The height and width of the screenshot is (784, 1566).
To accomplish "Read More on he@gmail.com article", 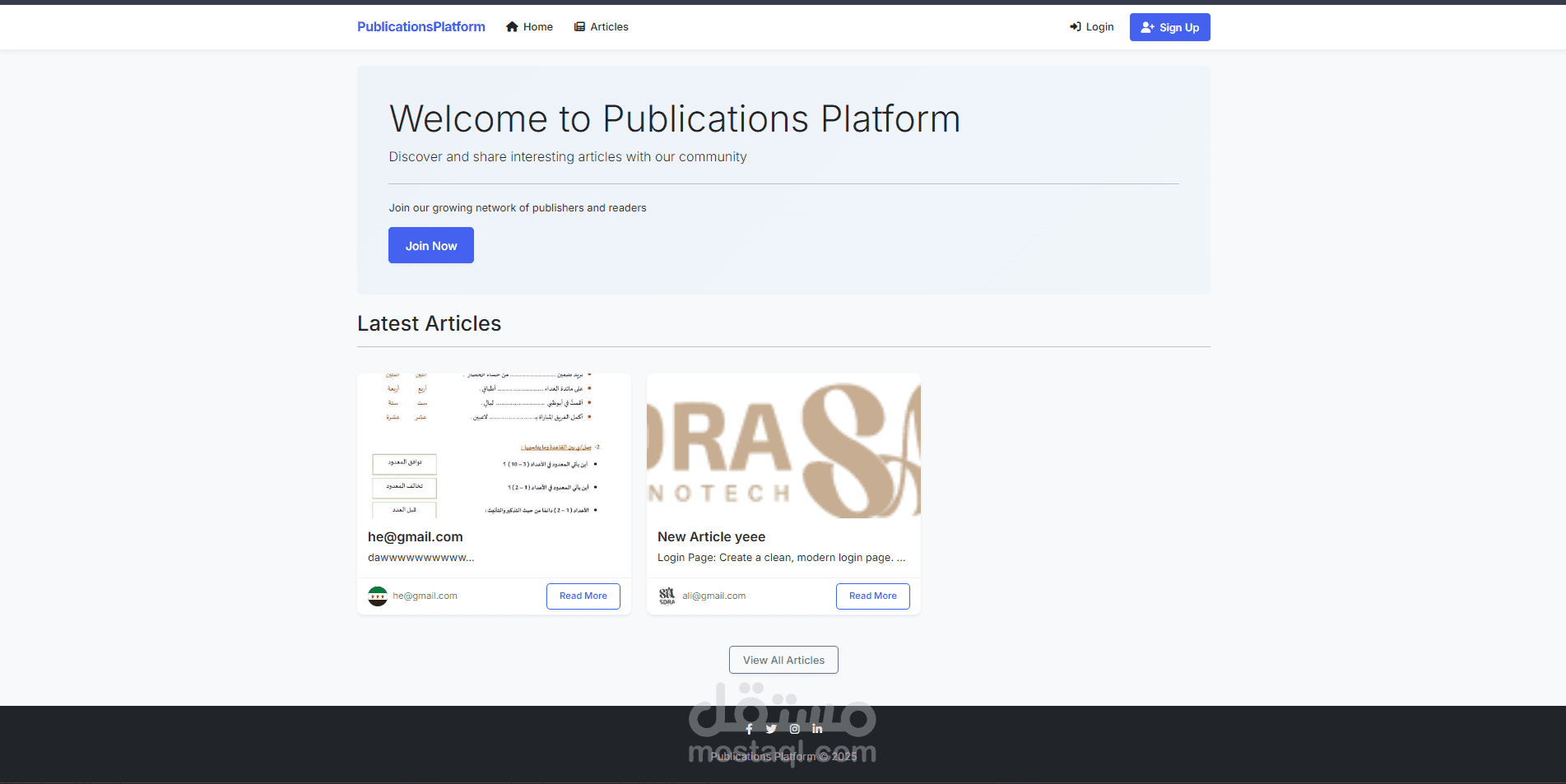I will [x=583, y=596].
